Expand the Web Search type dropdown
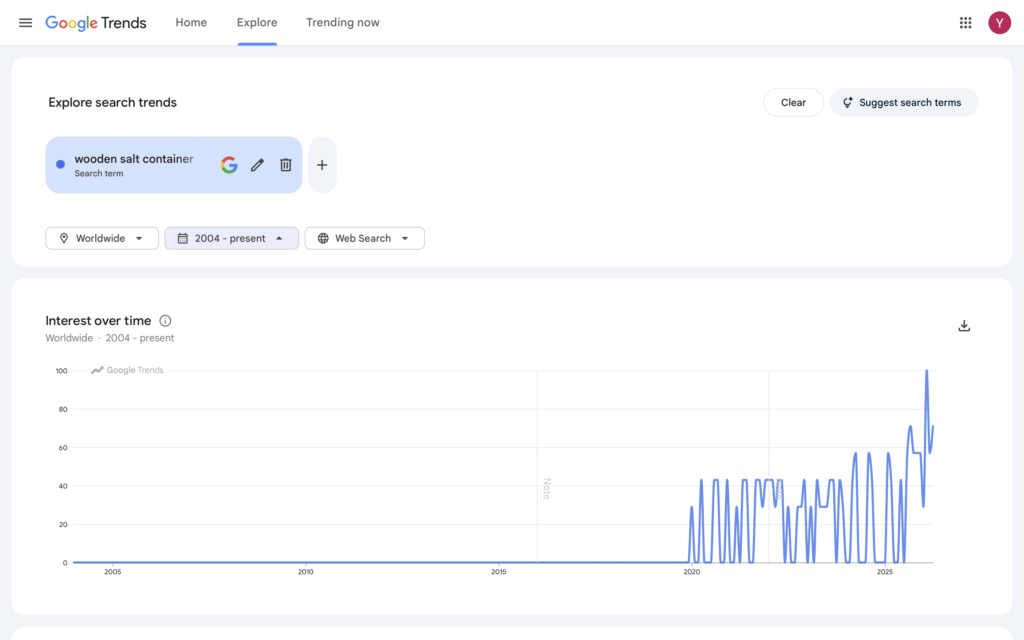Screen dimensions: 1024x640 (364, 238)
